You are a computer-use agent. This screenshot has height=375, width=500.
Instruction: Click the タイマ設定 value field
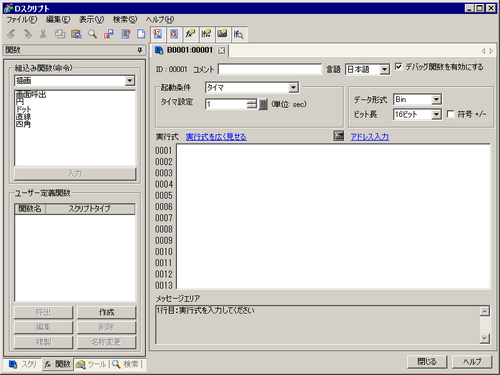pos(226,104)
